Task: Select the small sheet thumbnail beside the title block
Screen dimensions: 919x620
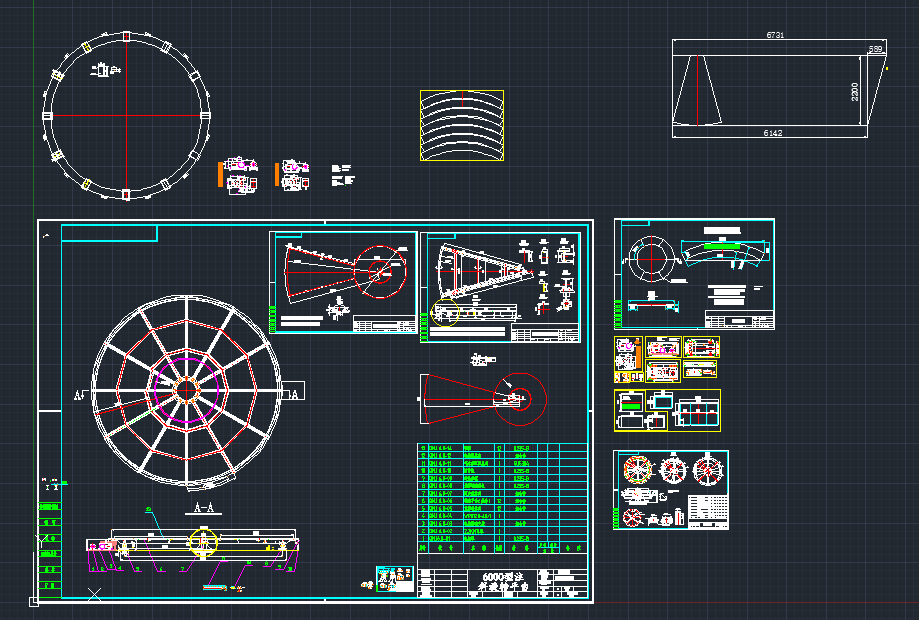Action: coord(395,579)
